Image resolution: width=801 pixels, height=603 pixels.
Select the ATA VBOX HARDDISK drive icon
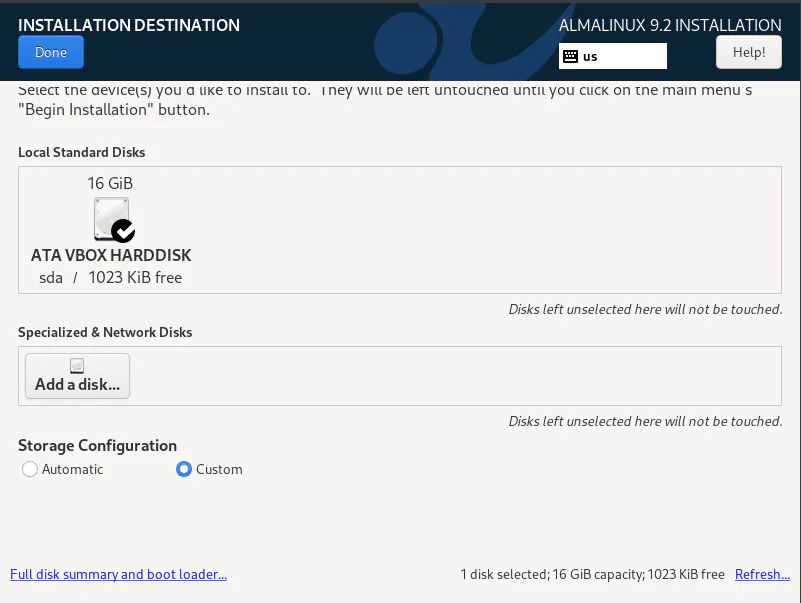(x=112, y=219)
